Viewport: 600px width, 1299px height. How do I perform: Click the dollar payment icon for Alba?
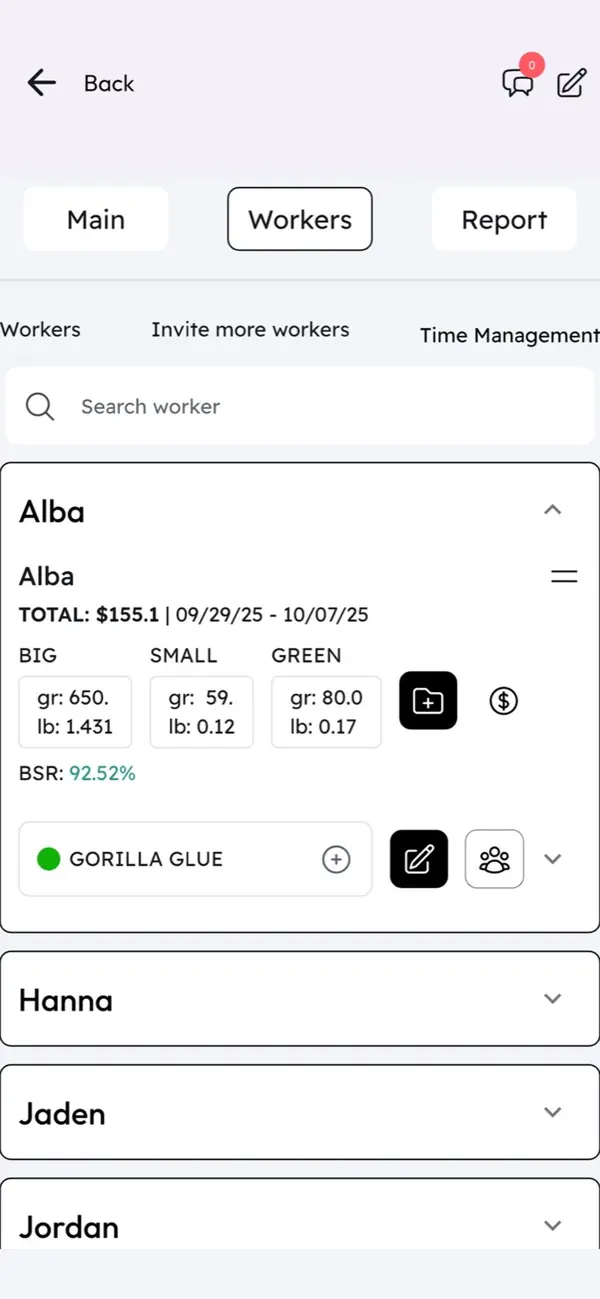coord(503,701)
